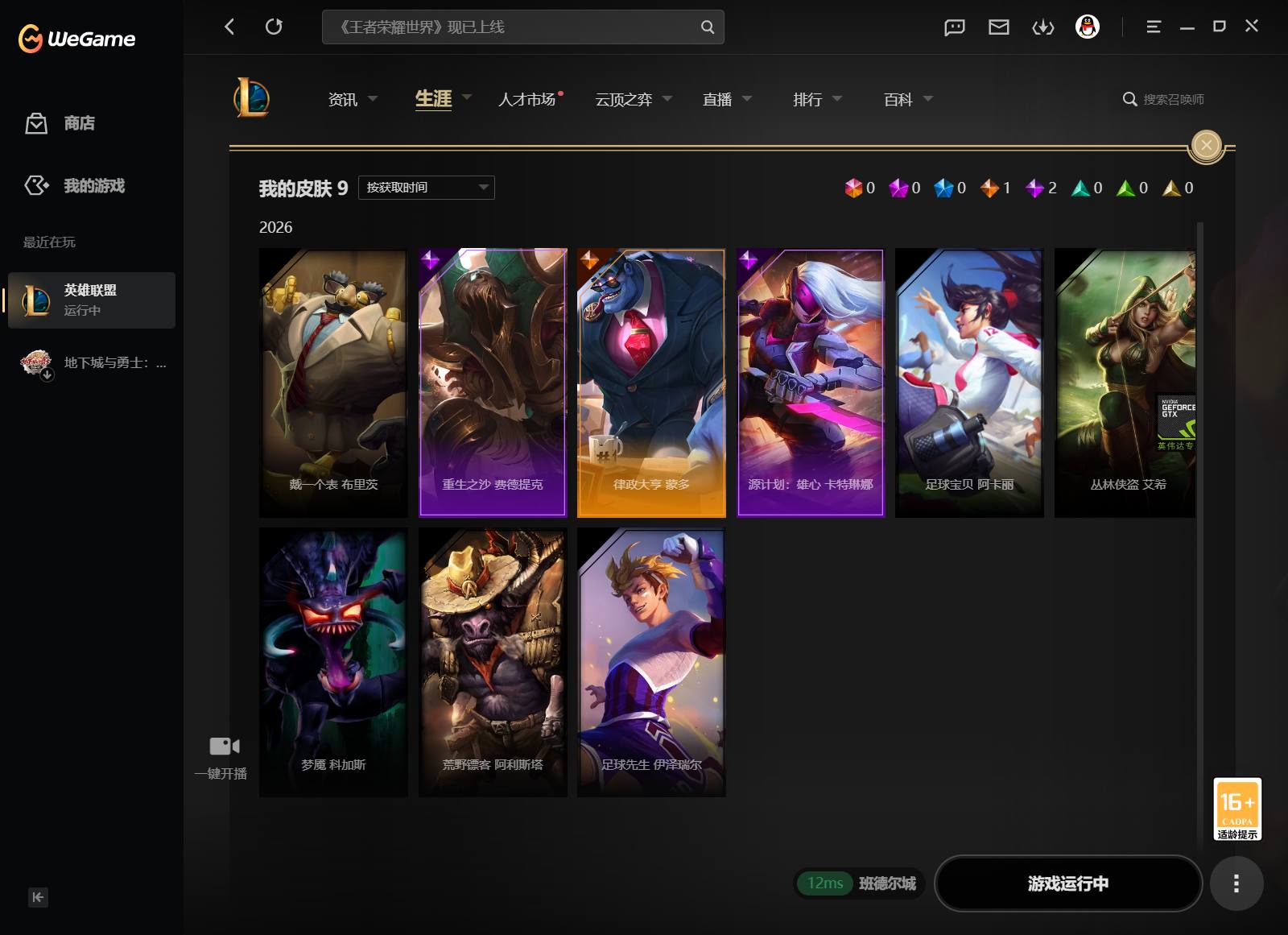Click the gold triangle gem counter icon
1288x935 pixels.
1171,188
